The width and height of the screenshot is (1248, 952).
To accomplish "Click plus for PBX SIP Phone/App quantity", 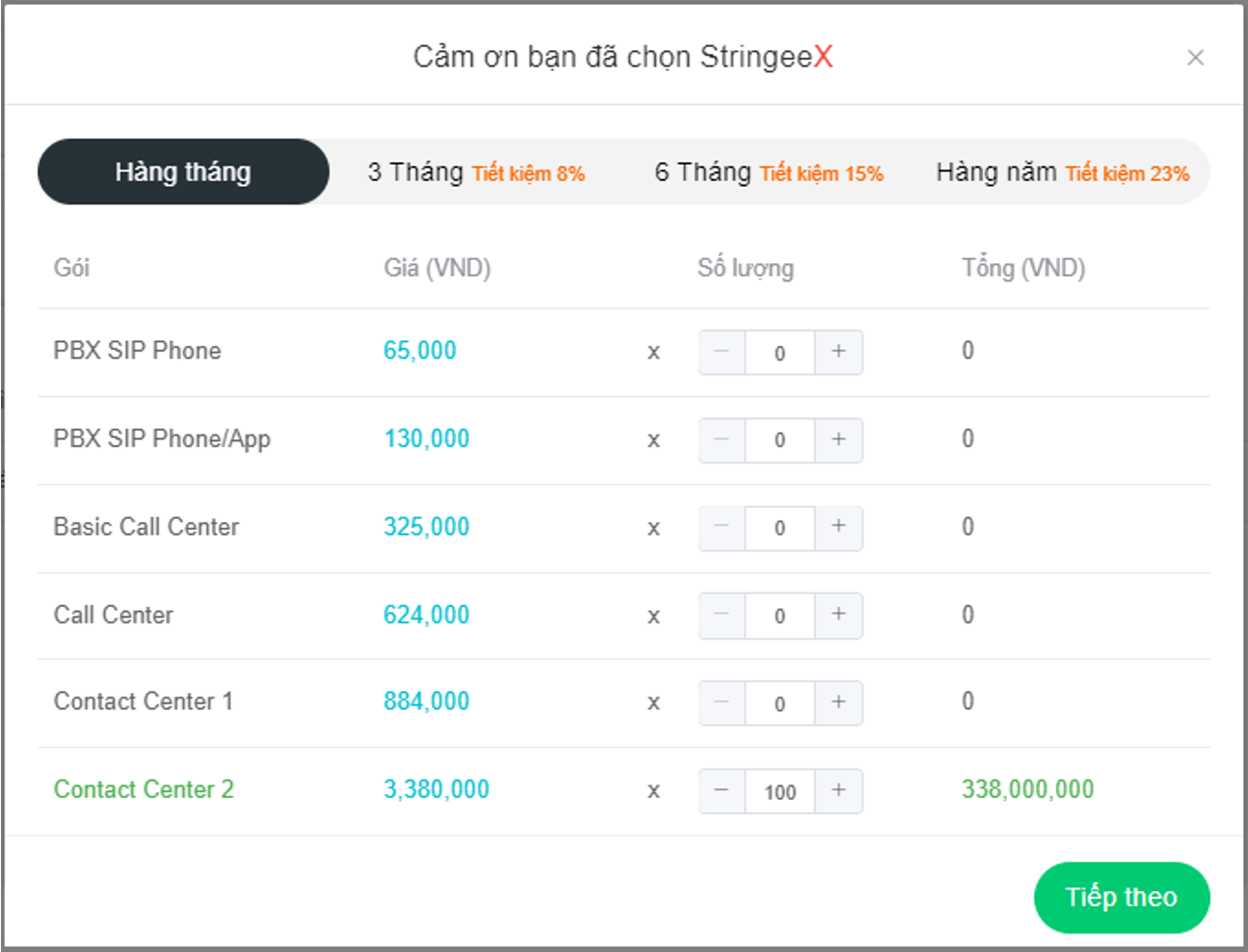I will 838,439.
